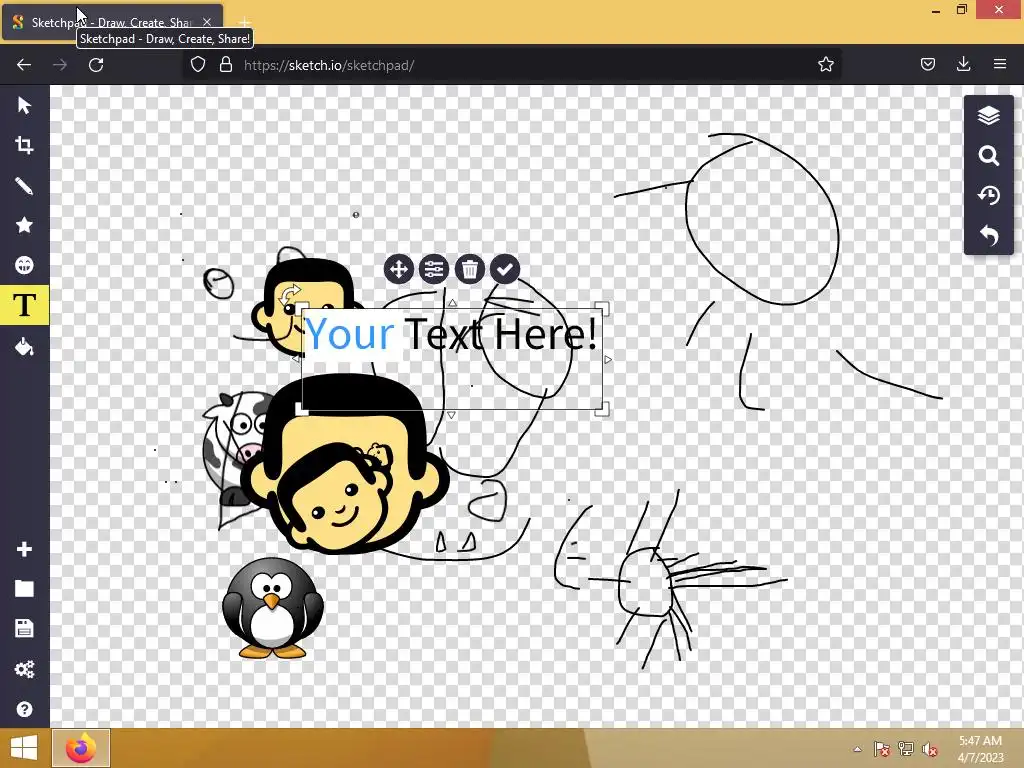Open Firefox Downloads icon

click(963, 64)
